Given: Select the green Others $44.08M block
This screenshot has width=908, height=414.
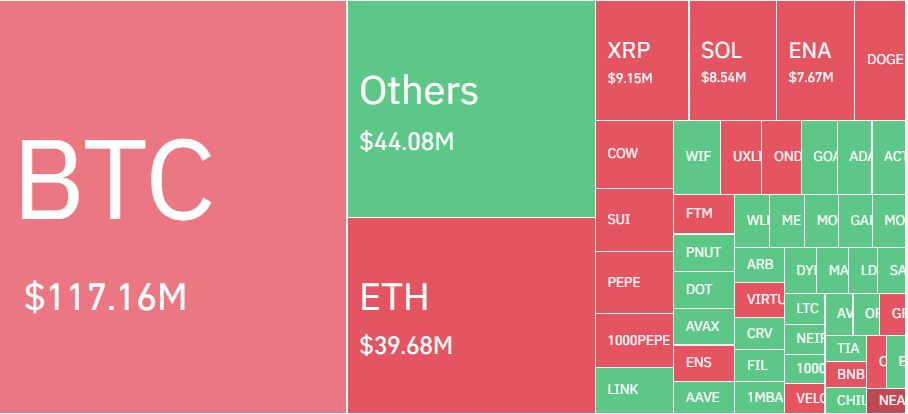Looking at the screenshot, I should (x=471, y=109).
